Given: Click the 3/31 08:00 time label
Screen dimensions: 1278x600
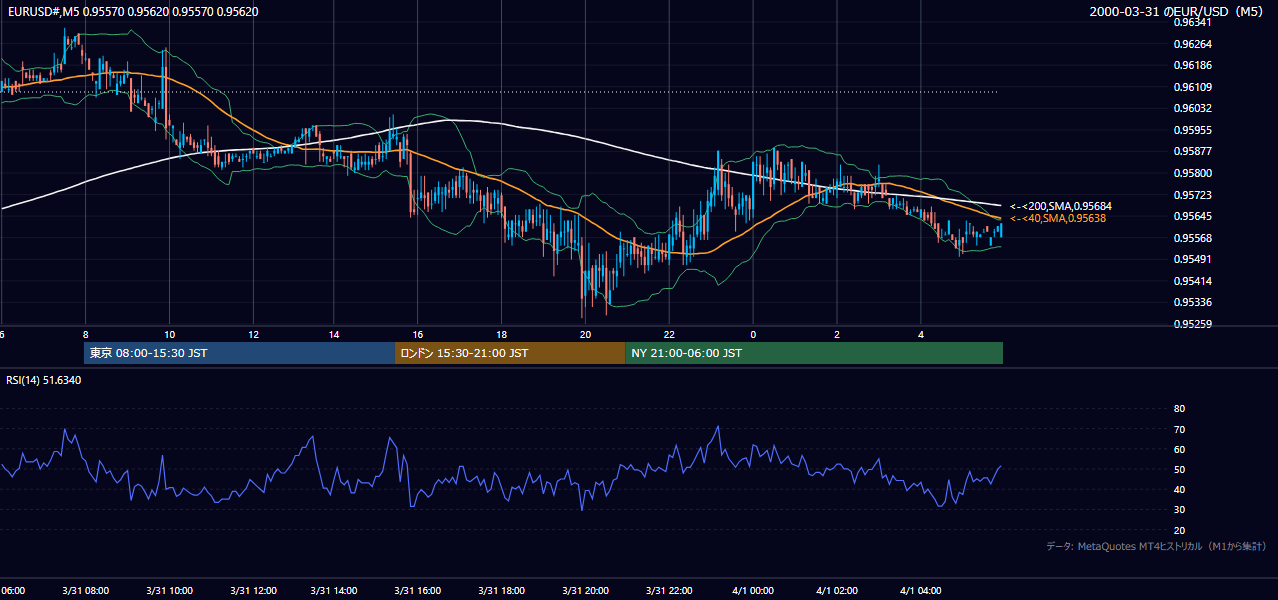Looking at the screenshot, I should (85, 591).
